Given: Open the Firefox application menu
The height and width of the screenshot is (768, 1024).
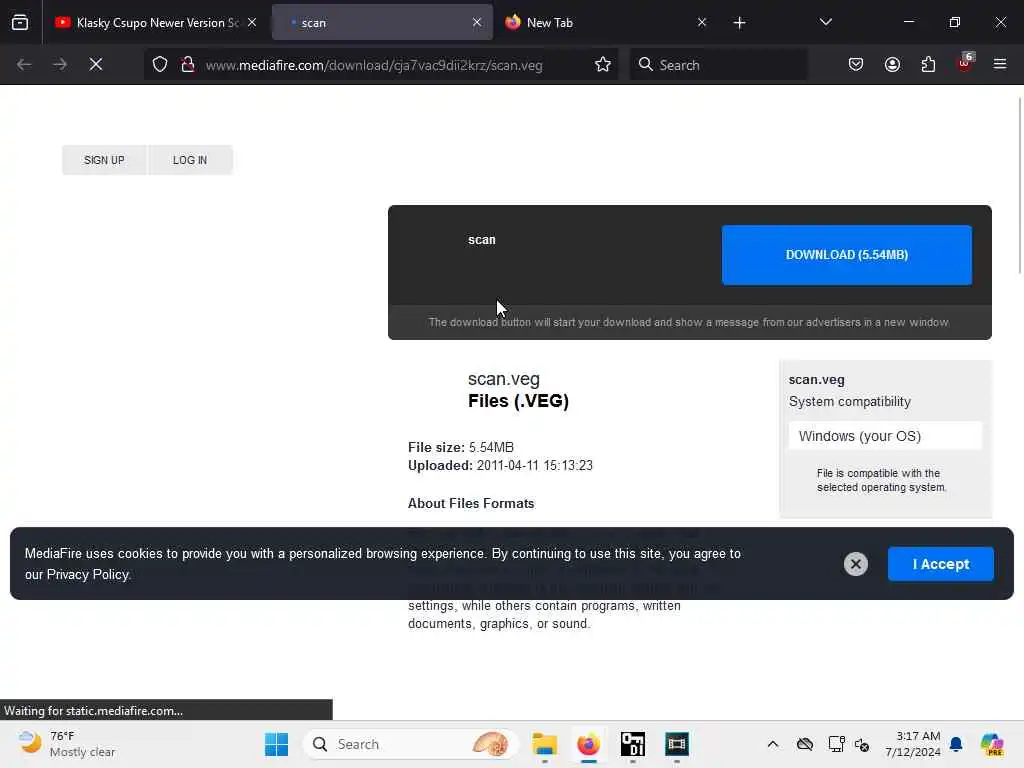Looking at the screenshot, I should tap(1000, 64).
